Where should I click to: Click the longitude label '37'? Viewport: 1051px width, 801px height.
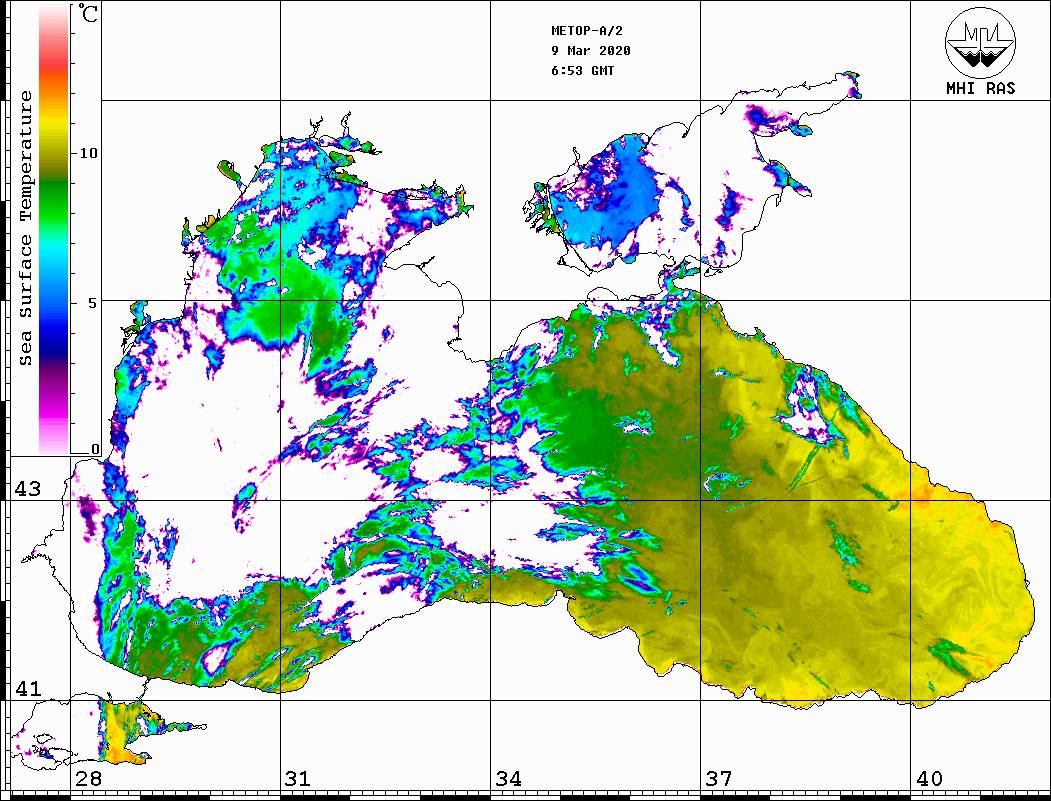pos(719,778)
